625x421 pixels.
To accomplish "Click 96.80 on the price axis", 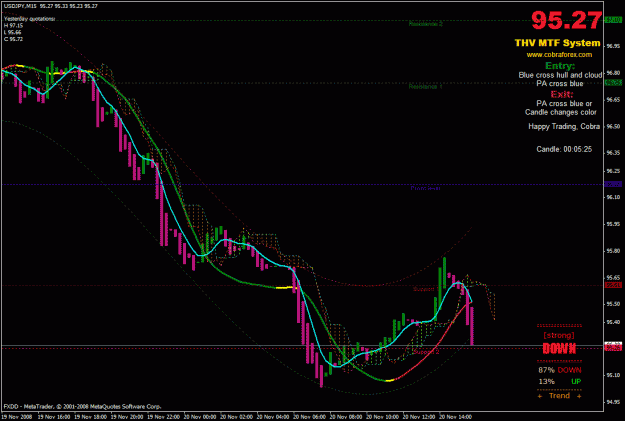I will coord(613,73).
